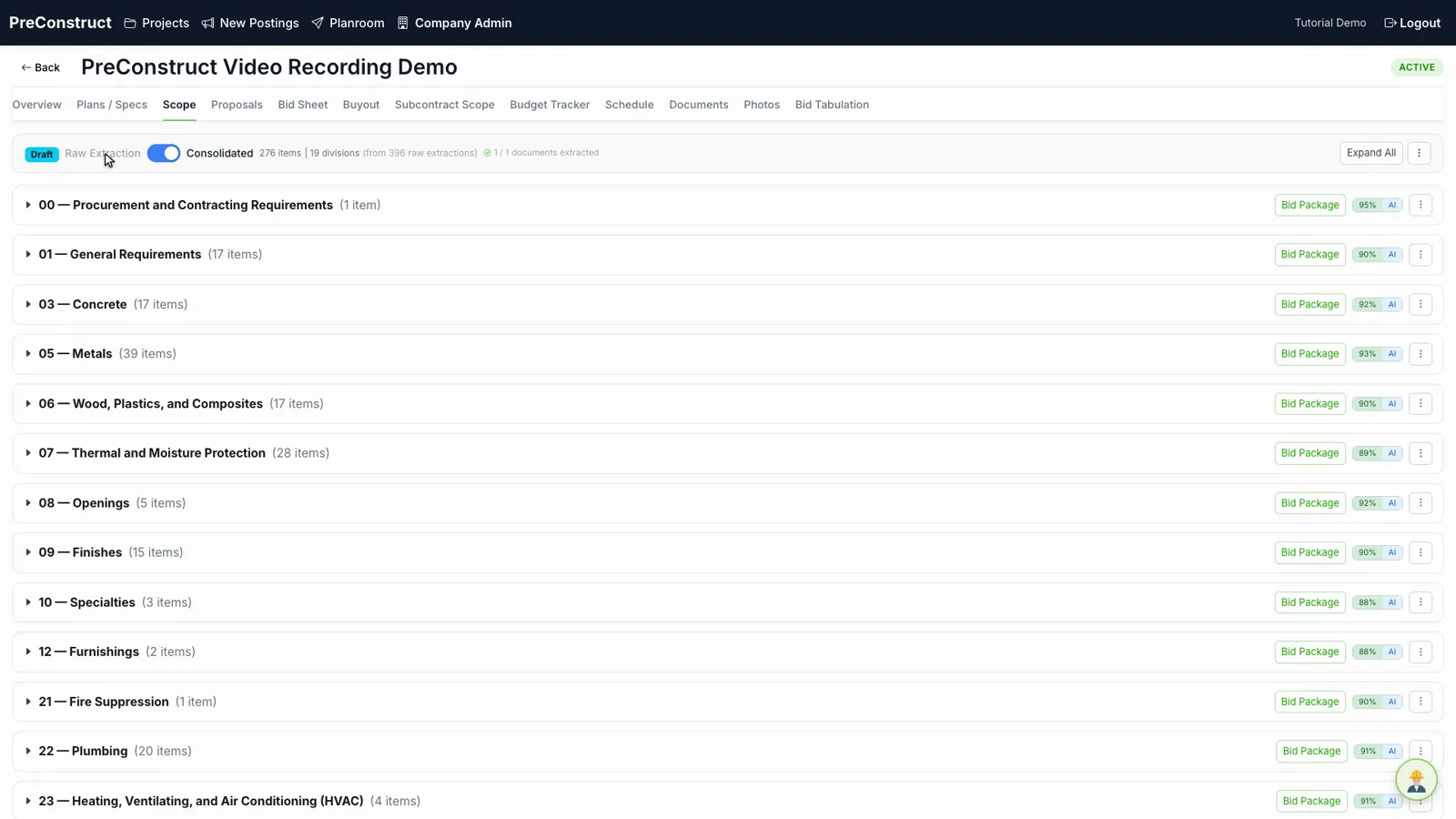The height and width of the screenshot is (819, 1456).
Task: Click Bid Package button for Finishes
Action: (x=1309, y=552)
